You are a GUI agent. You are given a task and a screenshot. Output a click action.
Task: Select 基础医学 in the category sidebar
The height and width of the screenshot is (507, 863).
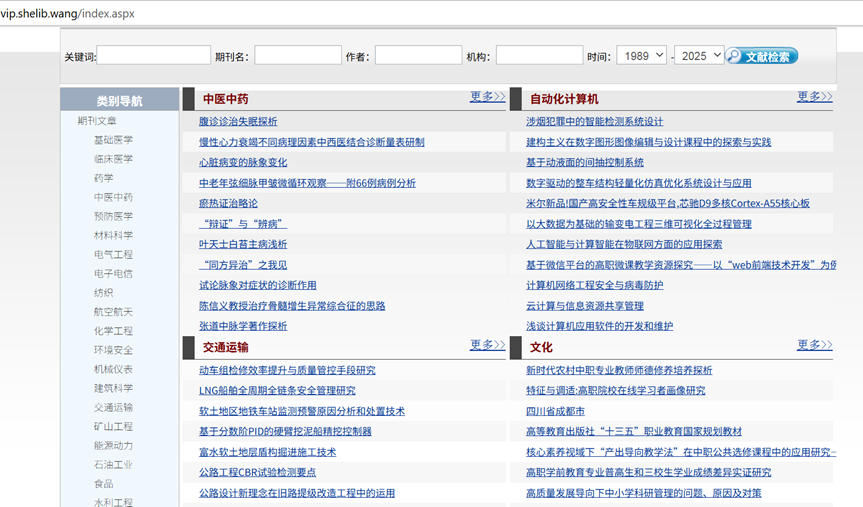(x=113, y=140)
